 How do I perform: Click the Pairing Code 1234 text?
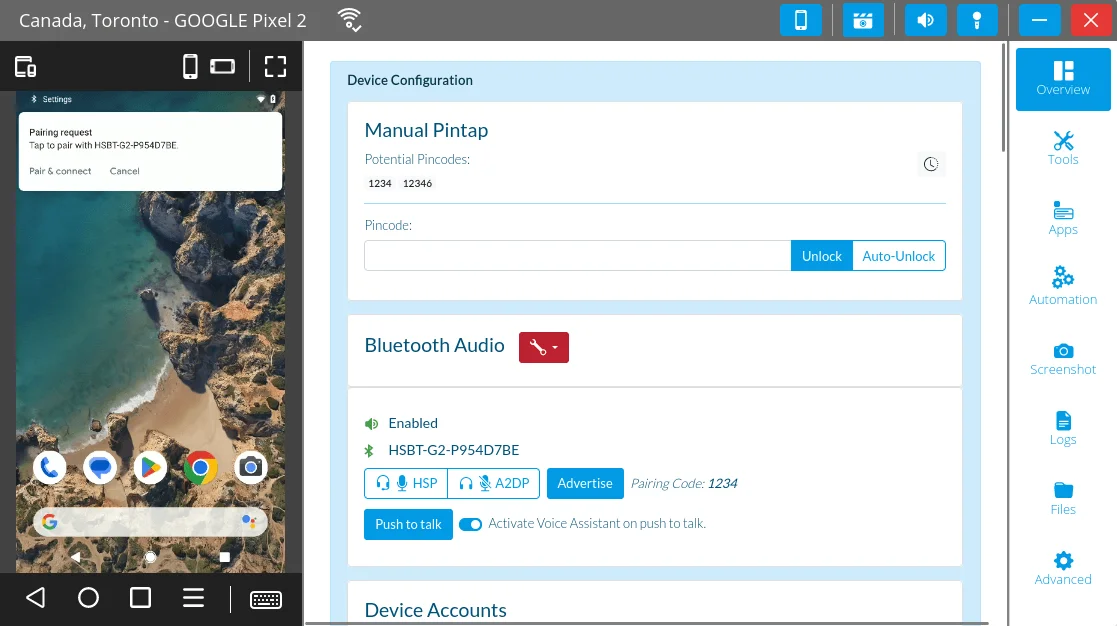click(684, 484)
